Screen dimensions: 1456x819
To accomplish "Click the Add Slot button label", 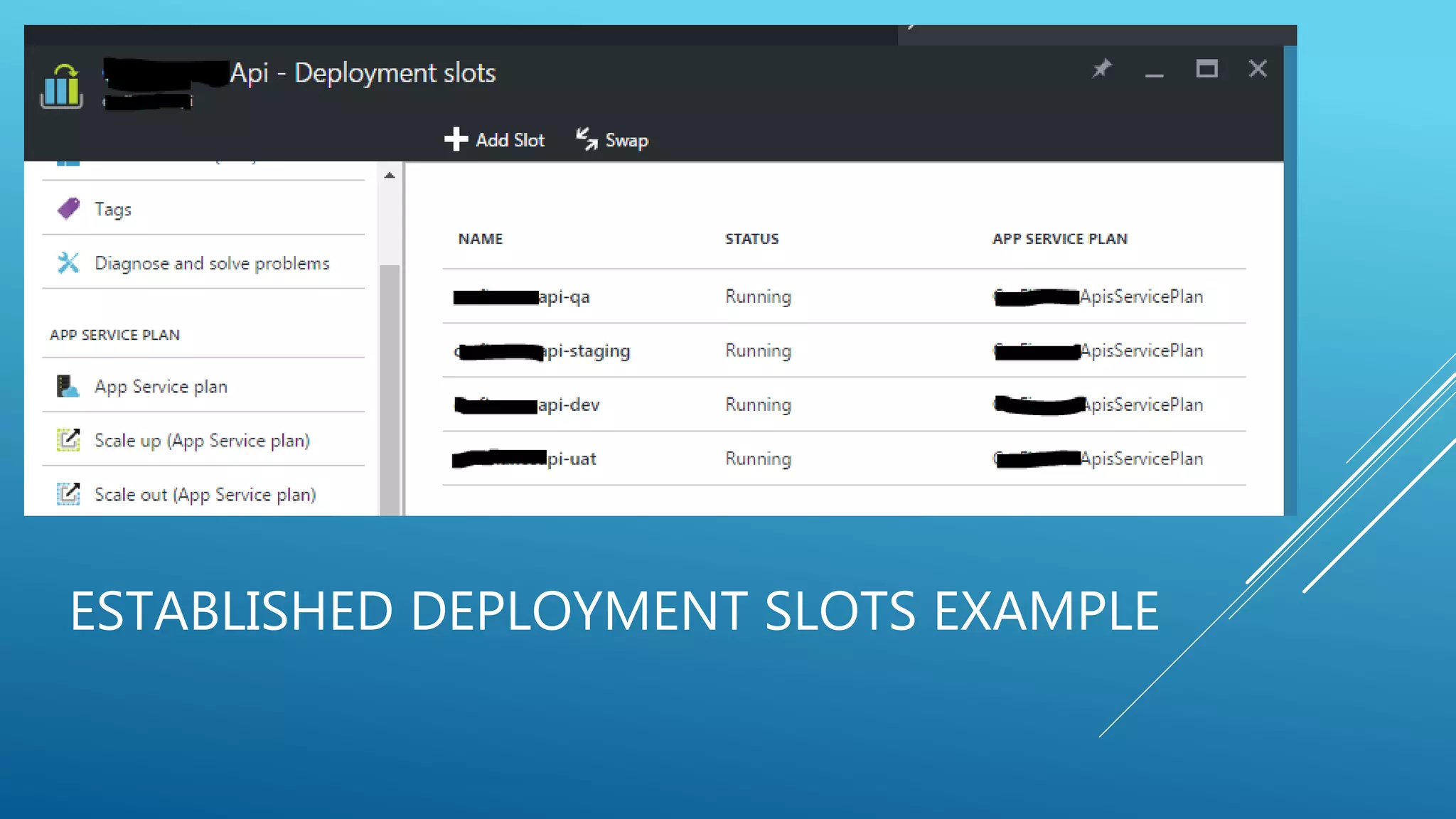I will click(x=510, y=140).
